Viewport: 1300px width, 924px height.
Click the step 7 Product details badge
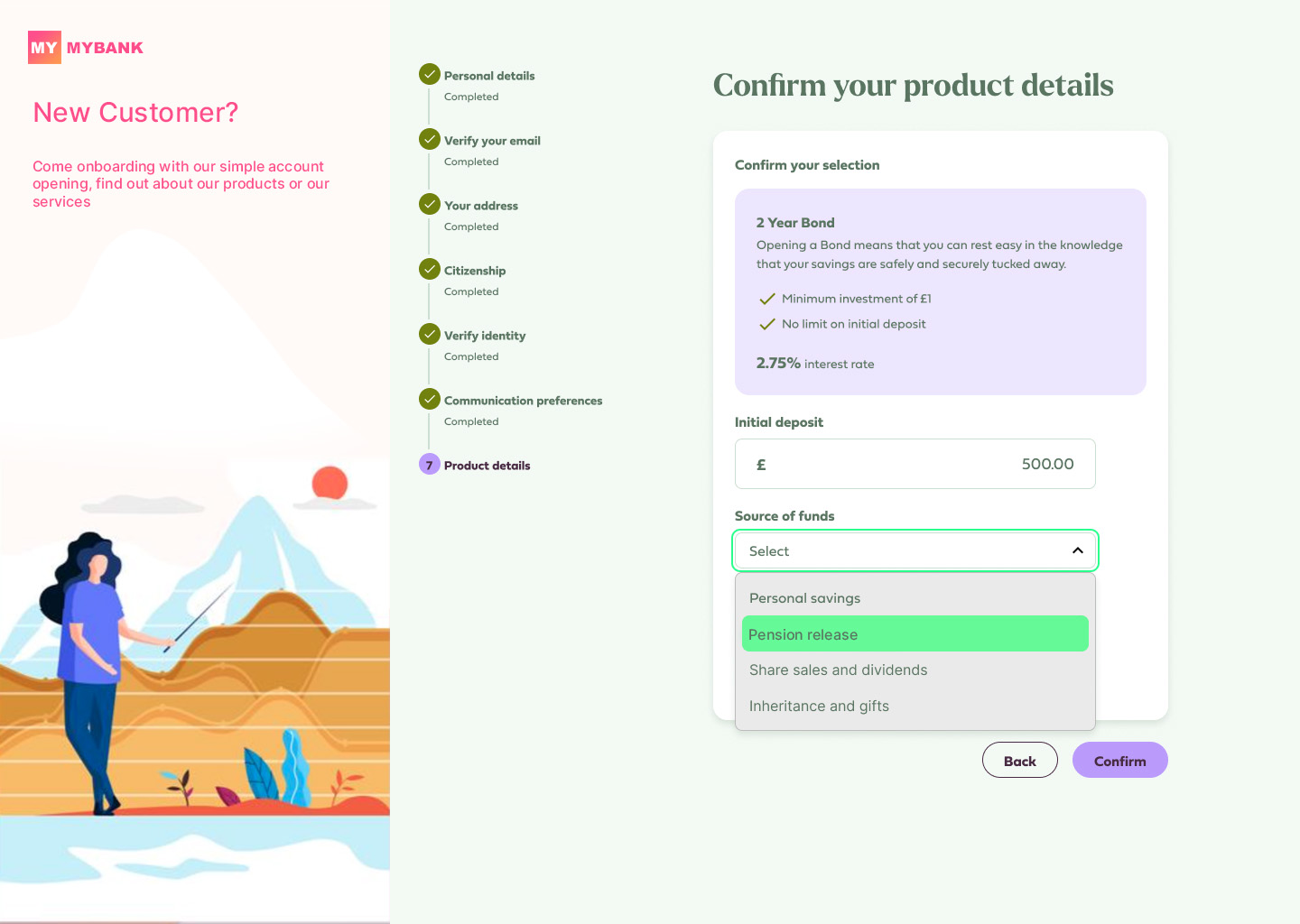430,465
